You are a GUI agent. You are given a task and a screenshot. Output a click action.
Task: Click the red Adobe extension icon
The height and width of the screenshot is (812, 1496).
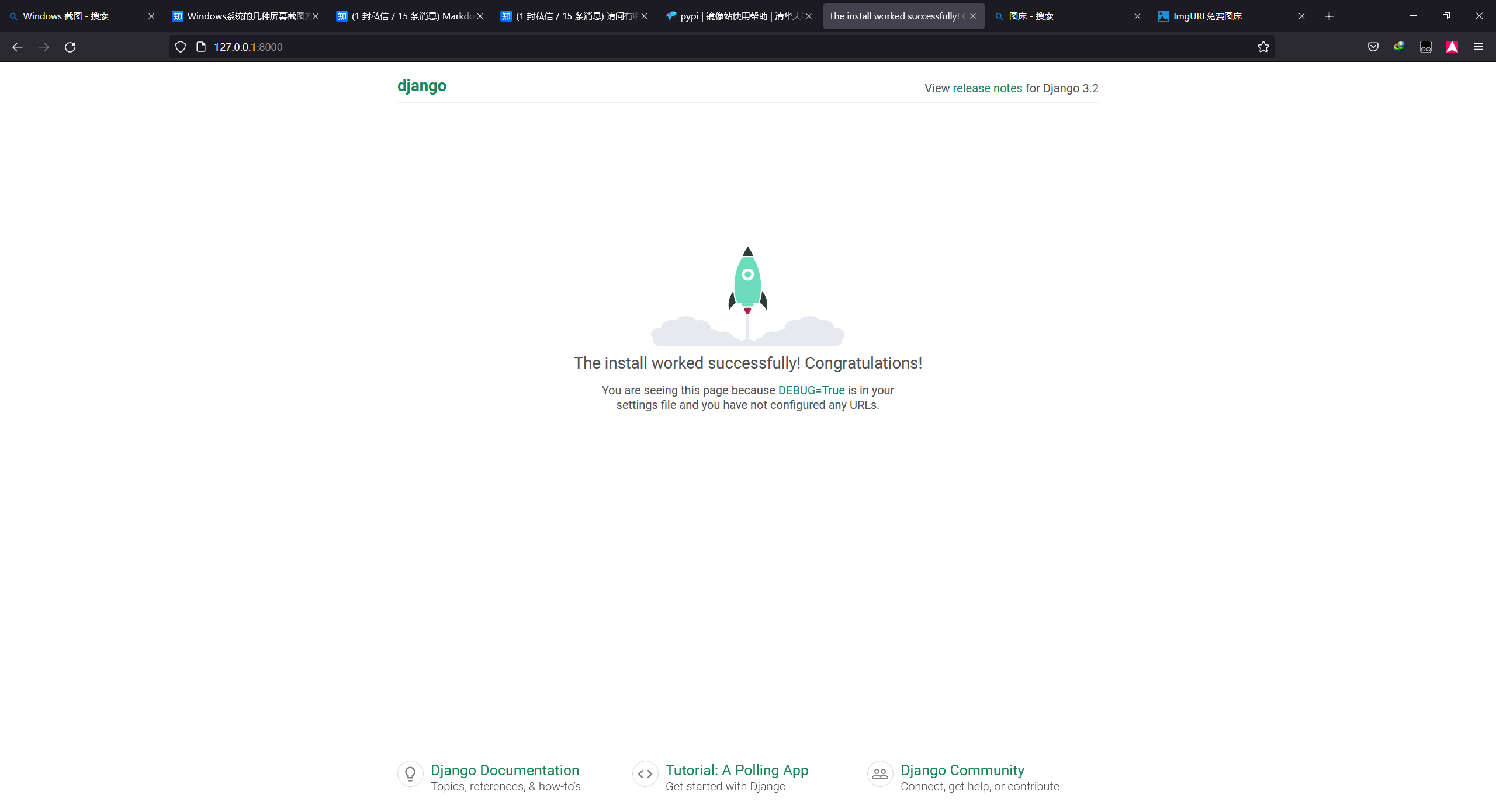coord(1452,47)
